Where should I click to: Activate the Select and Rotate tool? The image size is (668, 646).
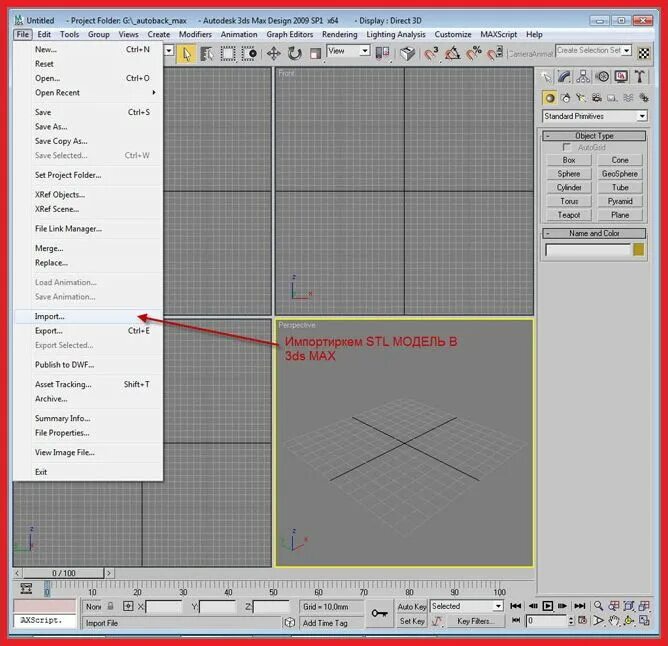[294, 54]
